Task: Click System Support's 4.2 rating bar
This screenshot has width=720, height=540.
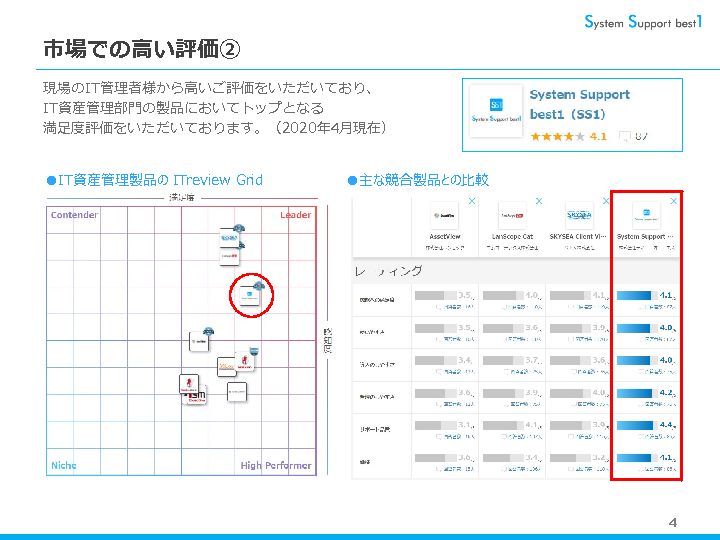Action: coord(637,393)
